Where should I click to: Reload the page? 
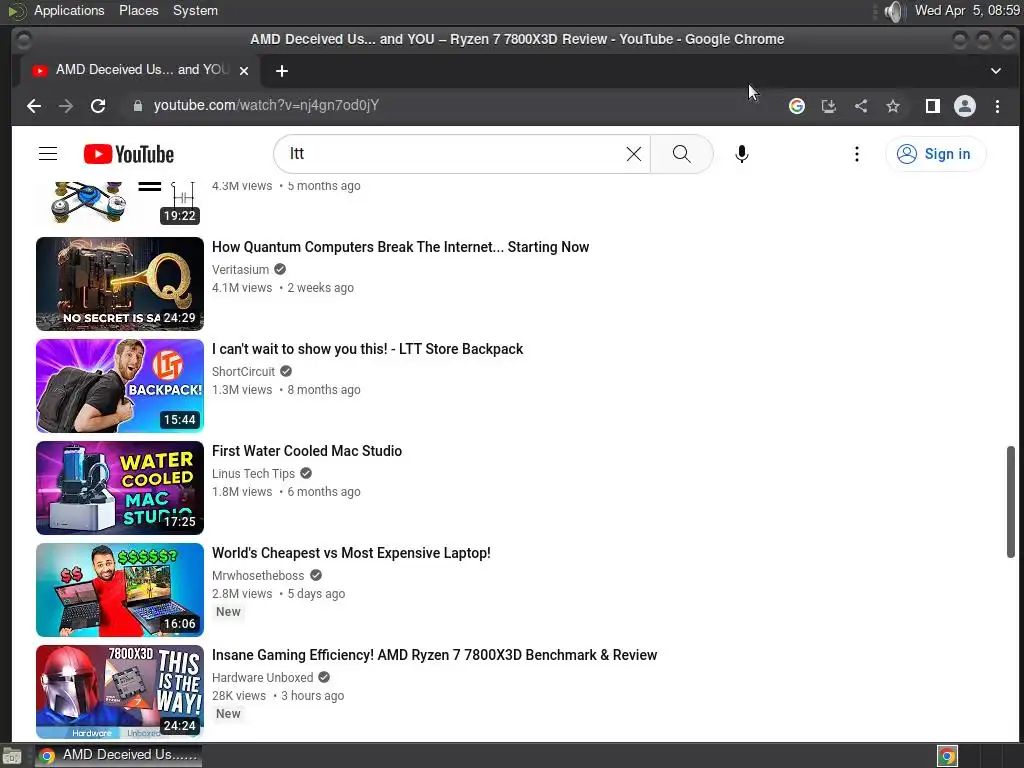98,106
